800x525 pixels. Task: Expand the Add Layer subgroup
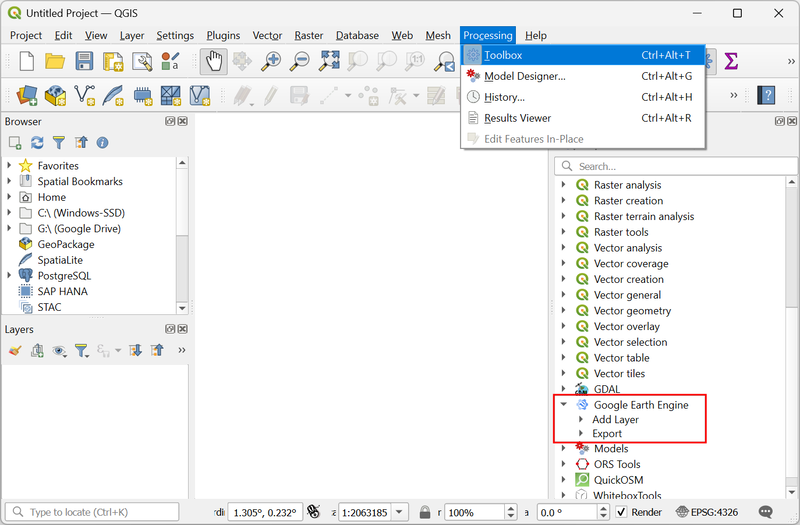tap(581, 419)
